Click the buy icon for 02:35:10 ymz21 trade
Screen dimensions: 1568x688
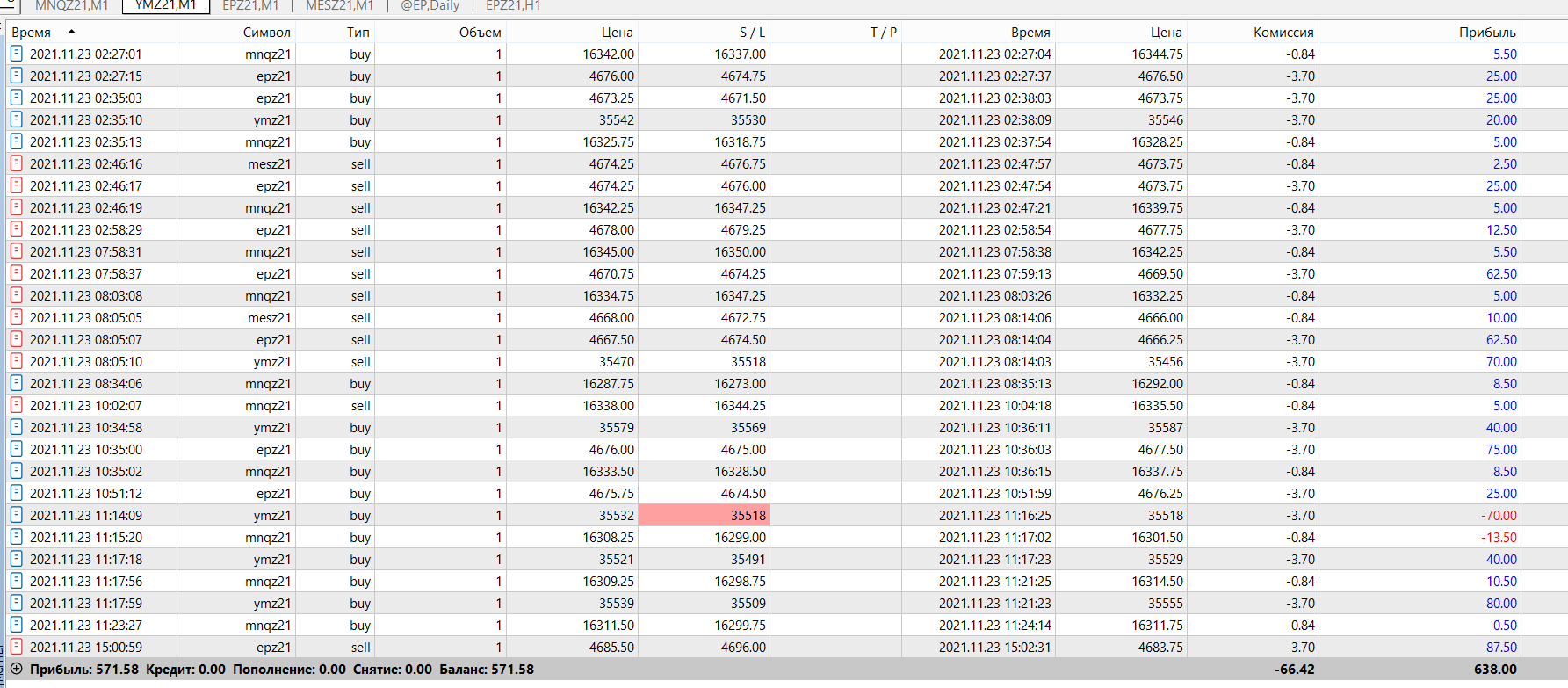(16, 119)
